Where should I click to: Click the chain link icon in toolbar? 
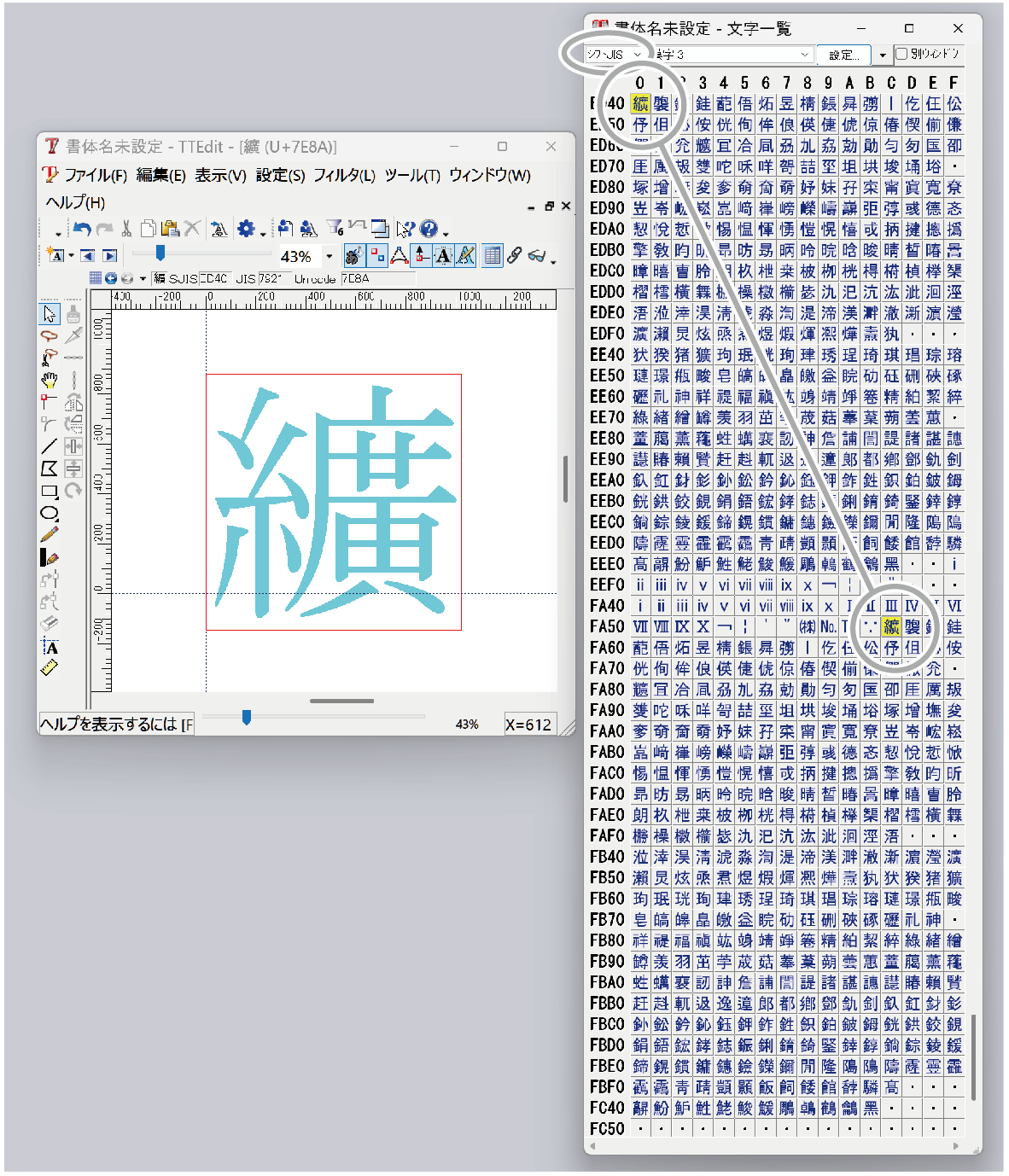tap(514, 254)
